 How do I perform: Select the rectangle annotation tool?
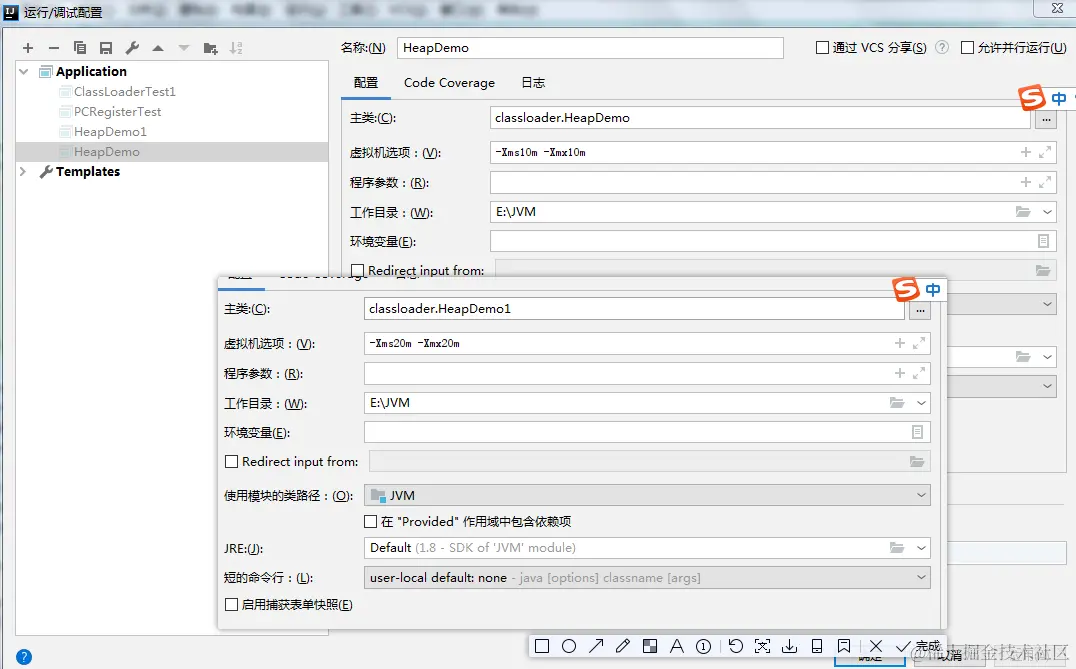point(541,646)
